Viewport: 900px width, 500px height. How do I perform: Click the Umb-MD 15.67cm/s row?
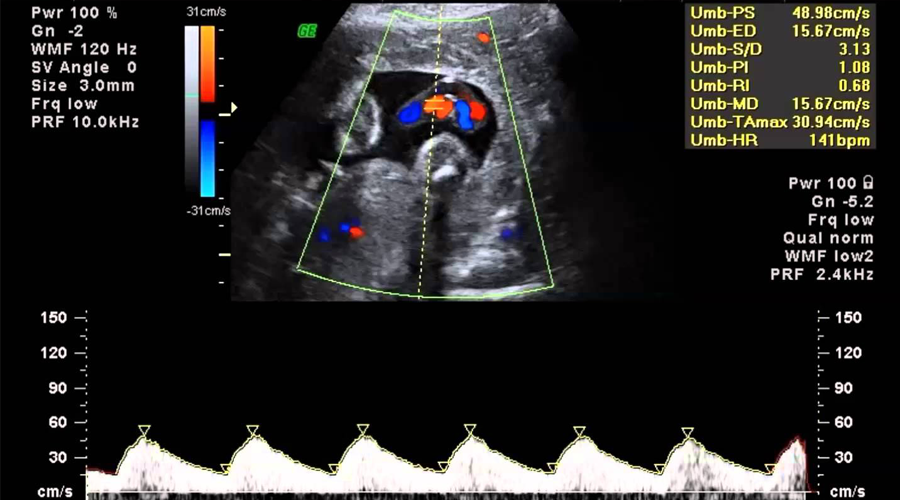click(x=780, y=104)
